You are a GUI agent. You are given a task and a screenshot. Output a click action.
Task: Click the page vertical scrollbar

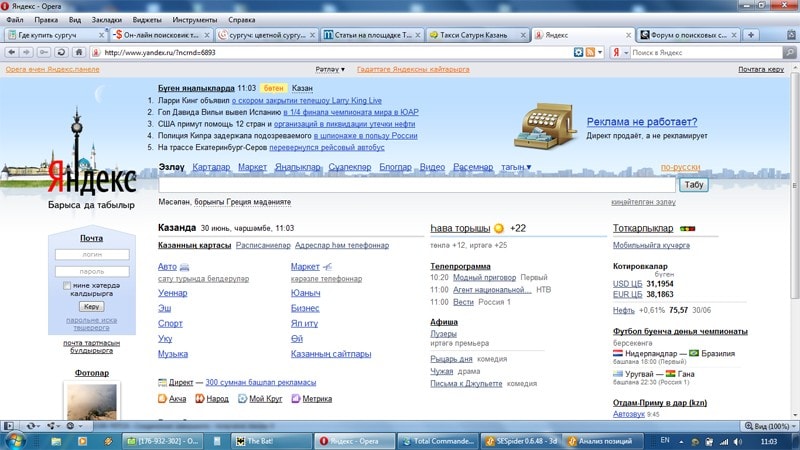click(794, 186)
